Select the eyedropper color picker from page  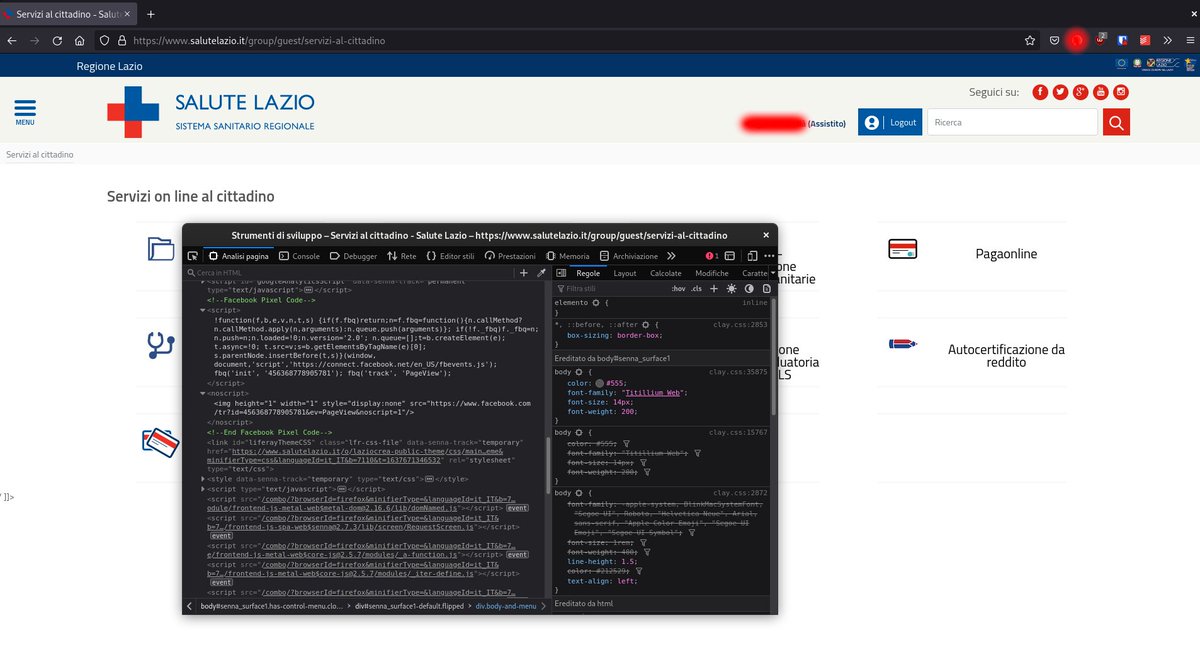[541, 272]
